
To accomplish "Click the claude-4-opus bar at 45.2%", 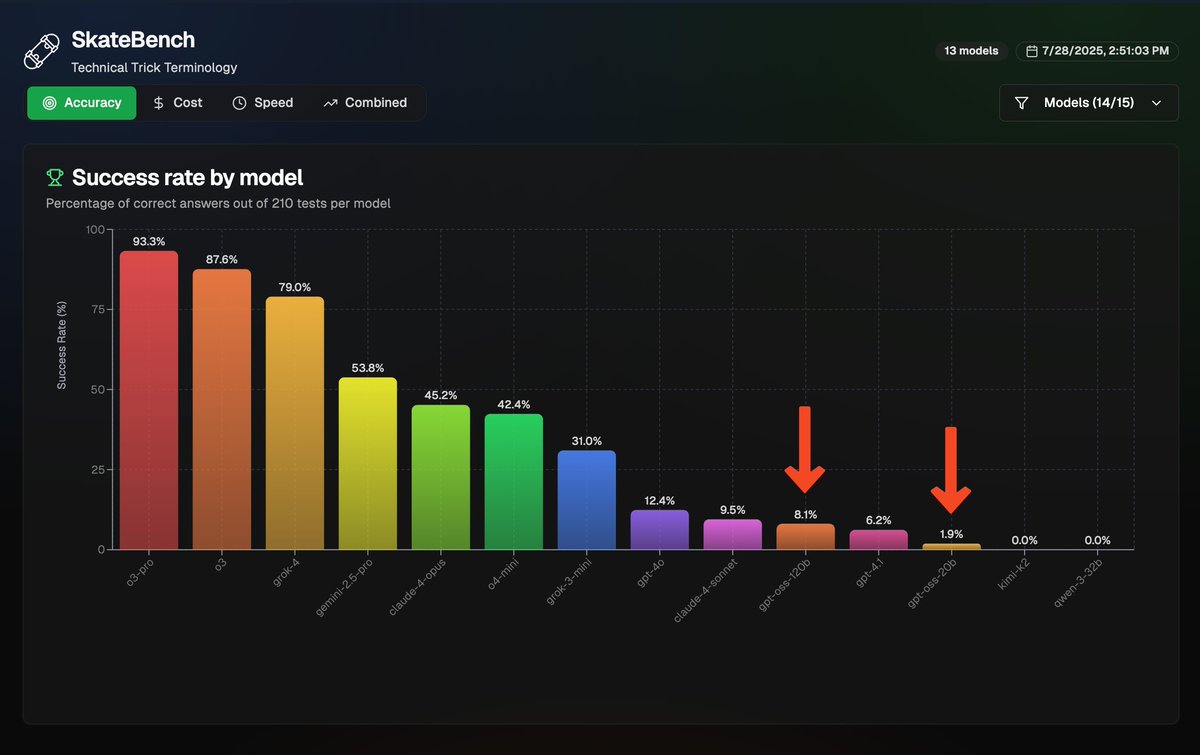I will click(441, 477).
